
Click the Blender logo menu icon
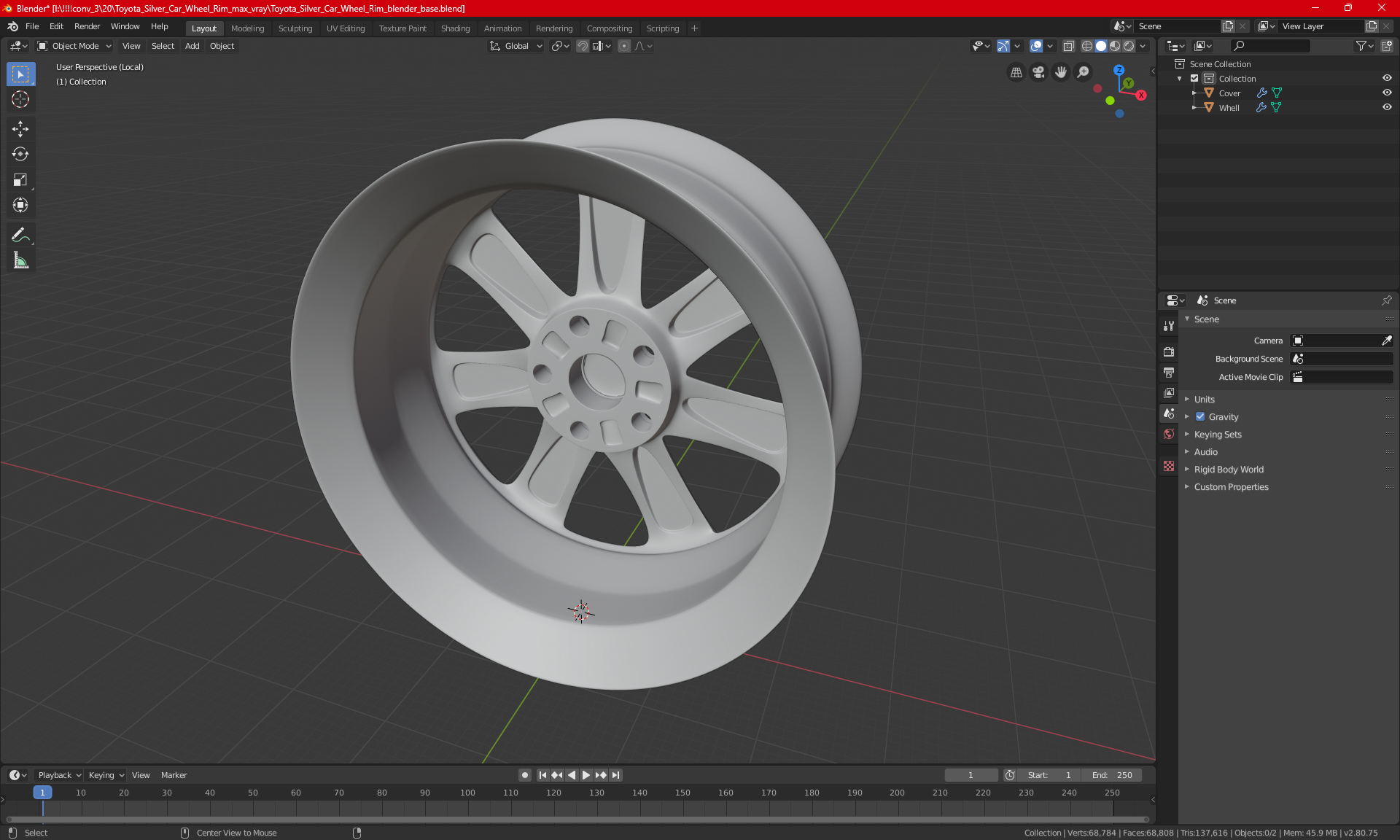pos(12,26)
